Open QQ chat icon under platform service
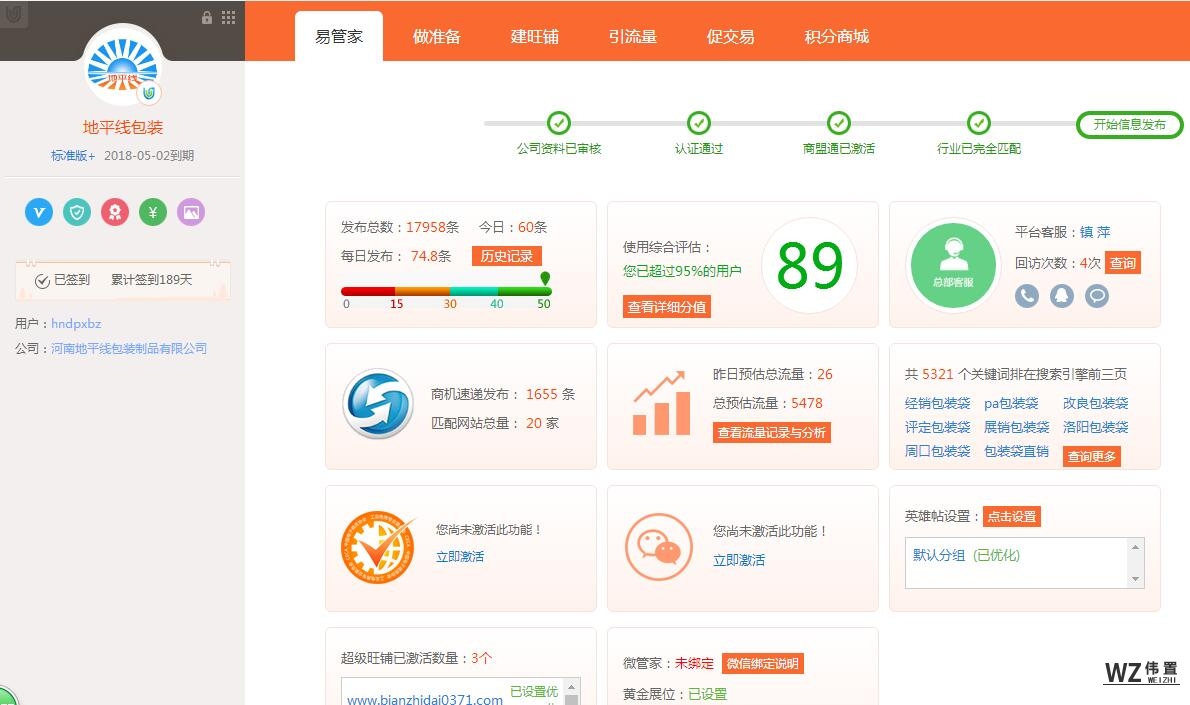 (x=1062, y=296)
